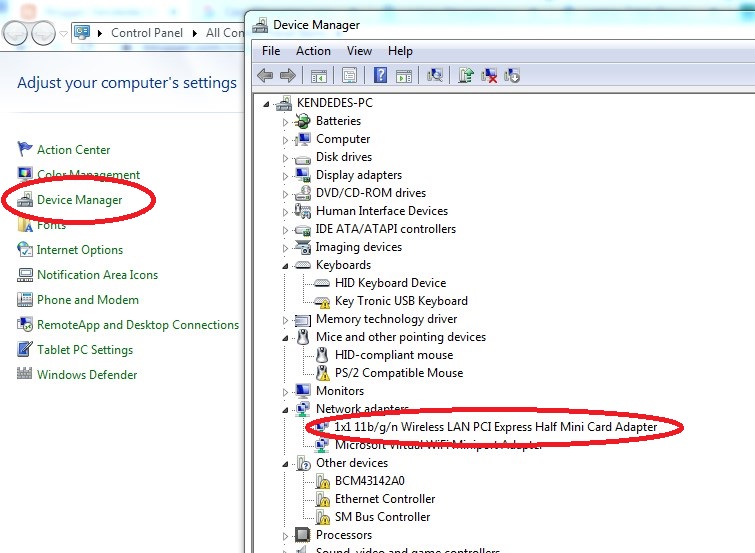Open the recent pages dropdown arrow
The width and height of the screenshot is (755, 553).
pyautogui.click(x=63, y=34)
